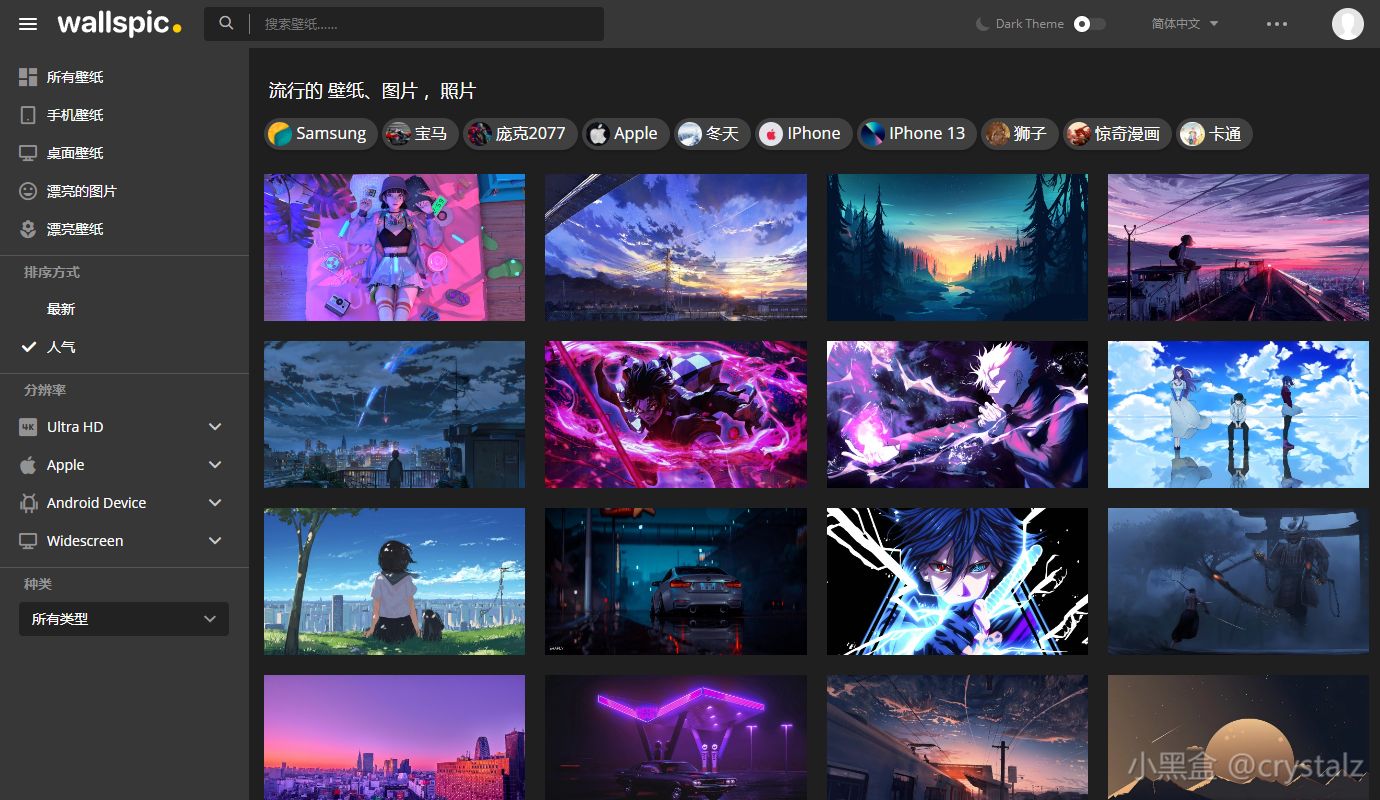Click the Dark Theme moon icon
This screenshot has height=800, width=1380.
pos(983,24)
